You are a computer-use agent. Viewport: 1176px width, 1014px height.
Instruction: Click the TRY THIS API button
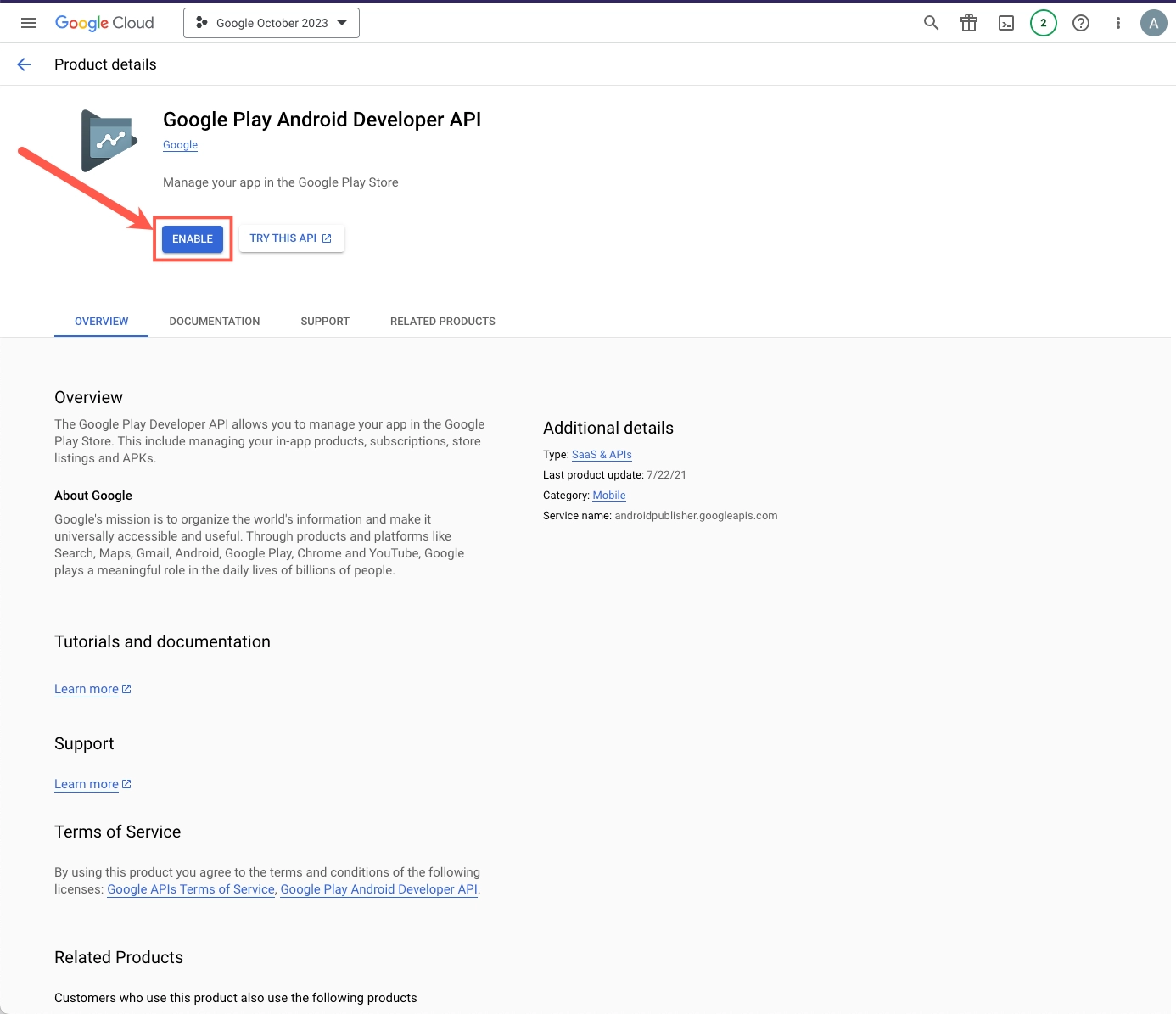pyautogui.click(x=291, y=238)
